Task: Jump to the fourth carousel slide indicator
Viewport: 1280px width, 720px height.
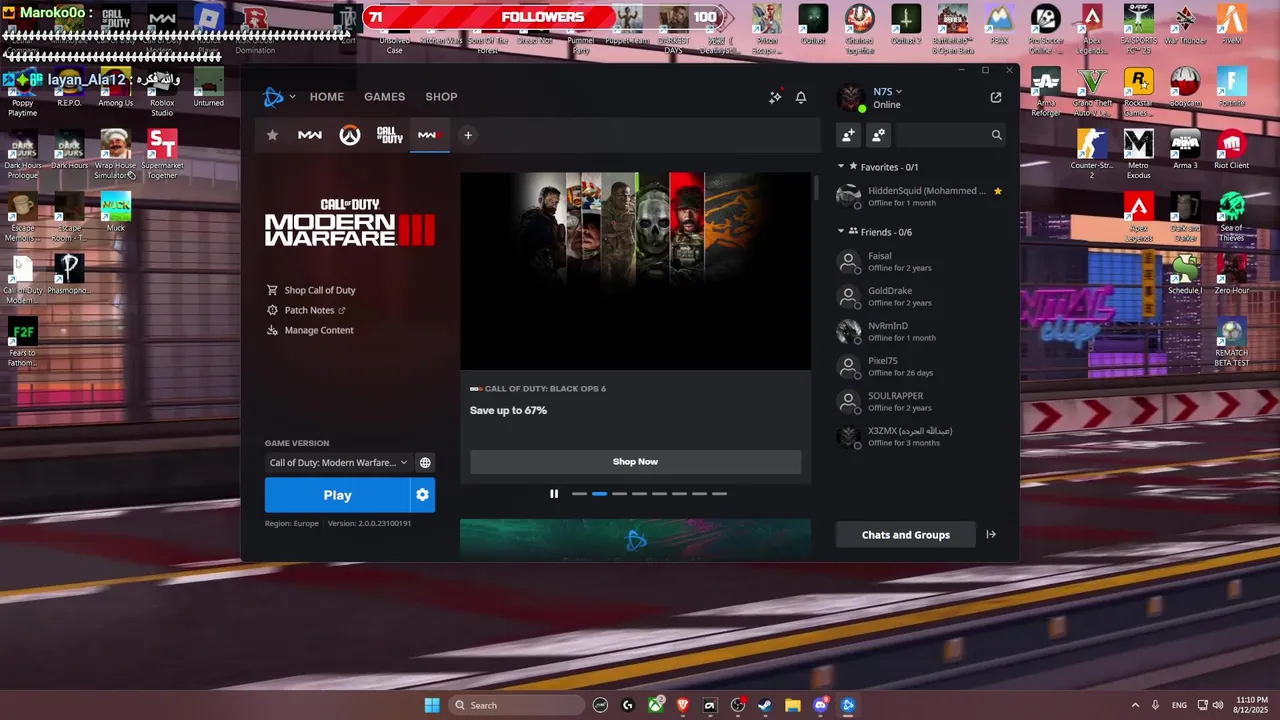Action: 639,494
